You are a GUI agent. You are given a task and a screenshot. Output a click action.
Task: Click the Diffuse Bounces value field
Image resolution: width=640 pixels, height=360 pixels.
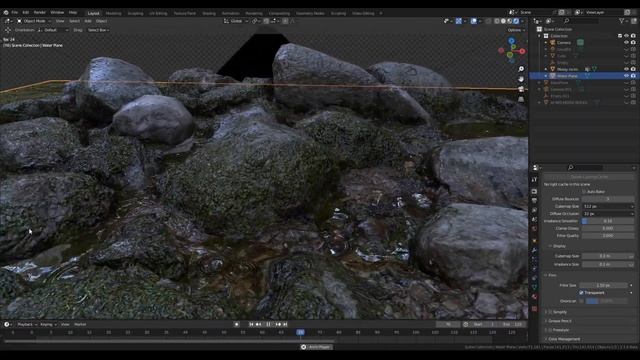coord(608,199)
